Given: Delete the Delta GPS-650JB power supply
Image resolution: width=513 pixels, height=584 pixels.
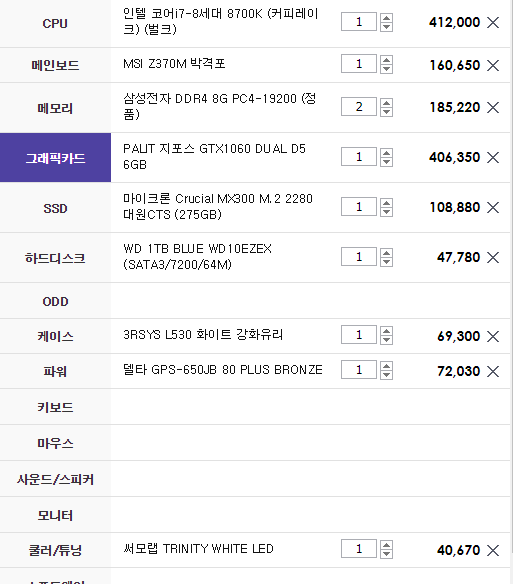Looking at the screenshot, I should click(x=493, y=371).
